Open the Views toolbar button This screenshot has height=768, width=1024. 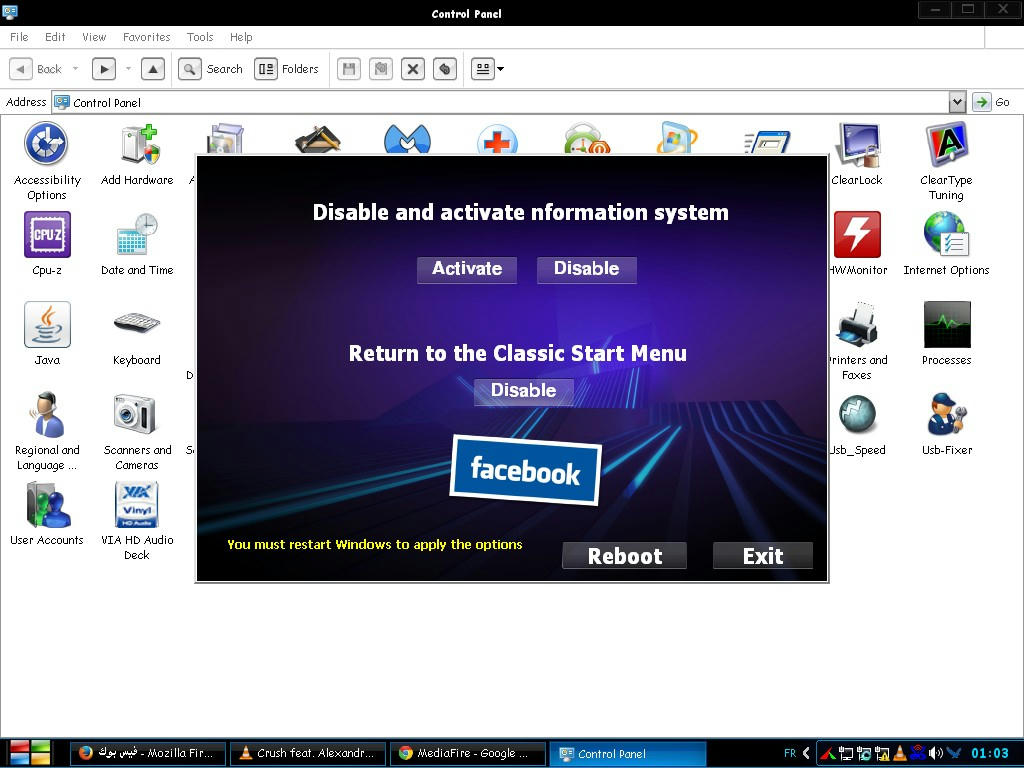tap(483, 69)
